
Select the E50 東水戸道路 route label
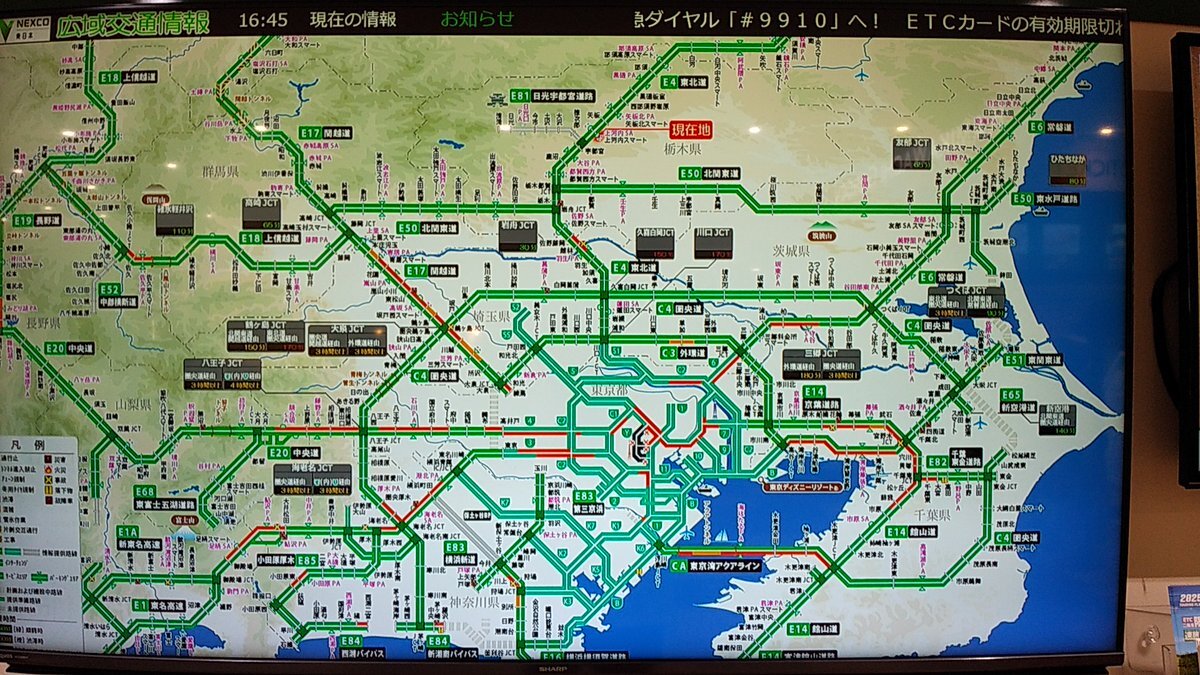(x=1046, y=199)
